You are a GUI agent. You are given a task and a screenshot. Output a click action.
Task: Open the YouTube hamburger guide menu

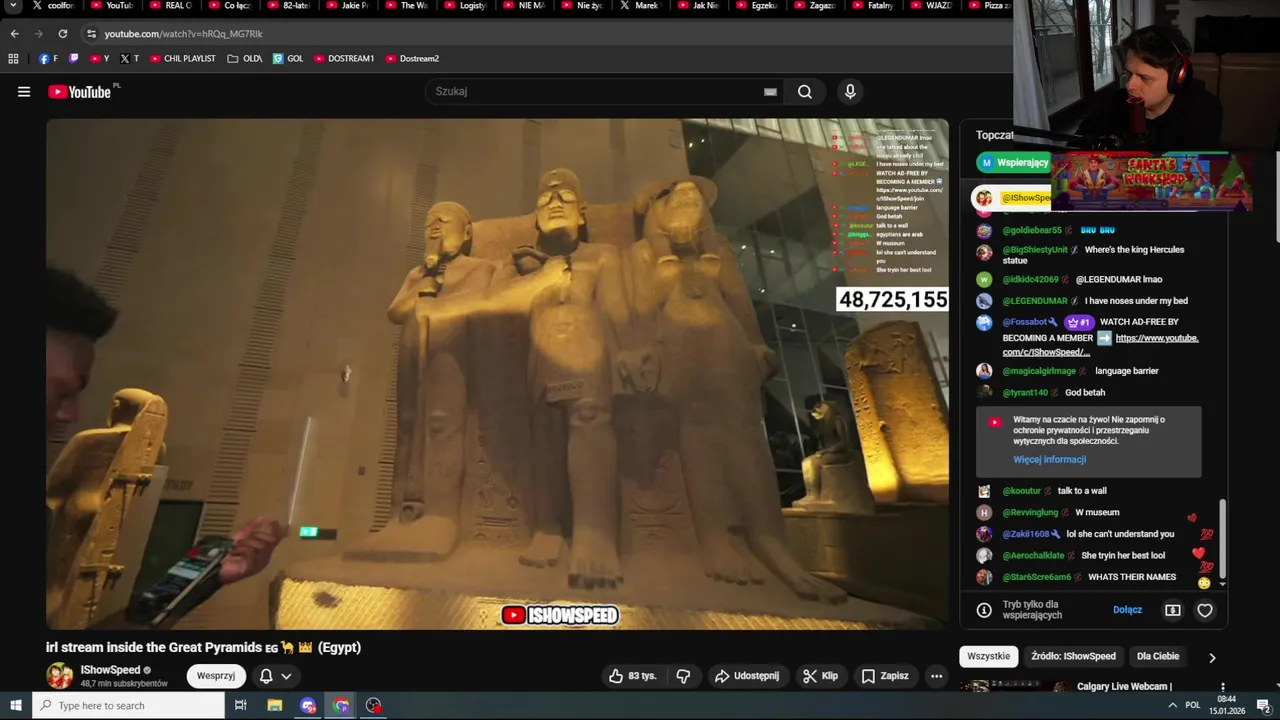(x=24, y=92)
